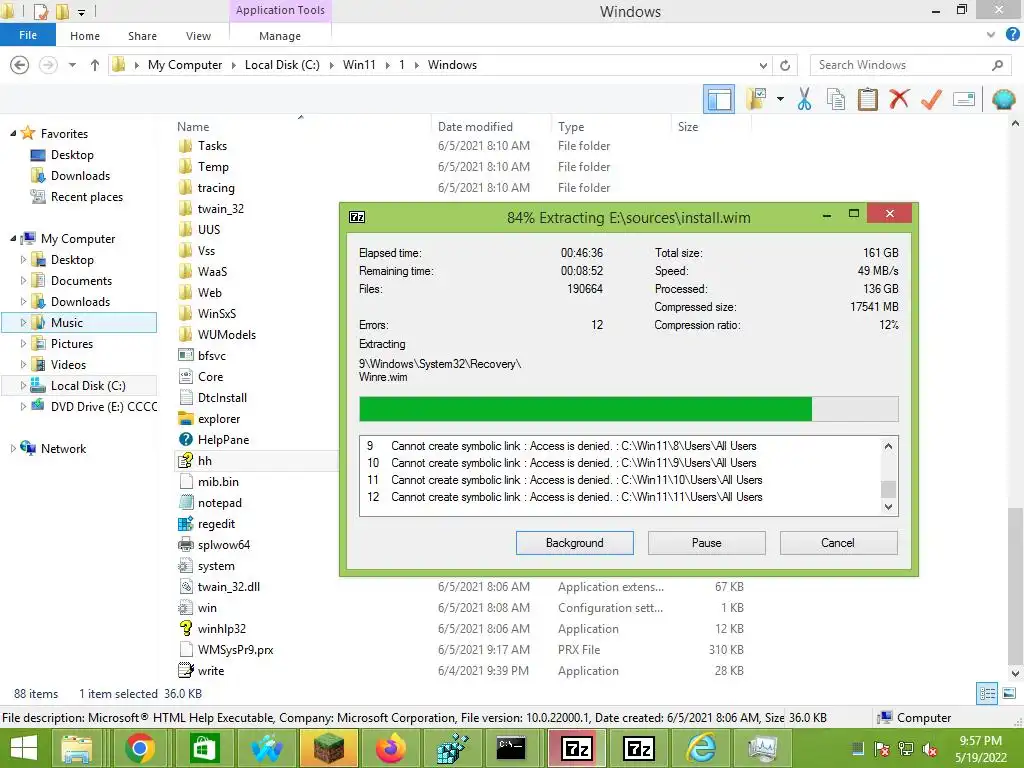
Task: Expand Local Disk (C:) tree node
Action: (x=24, y=385)
